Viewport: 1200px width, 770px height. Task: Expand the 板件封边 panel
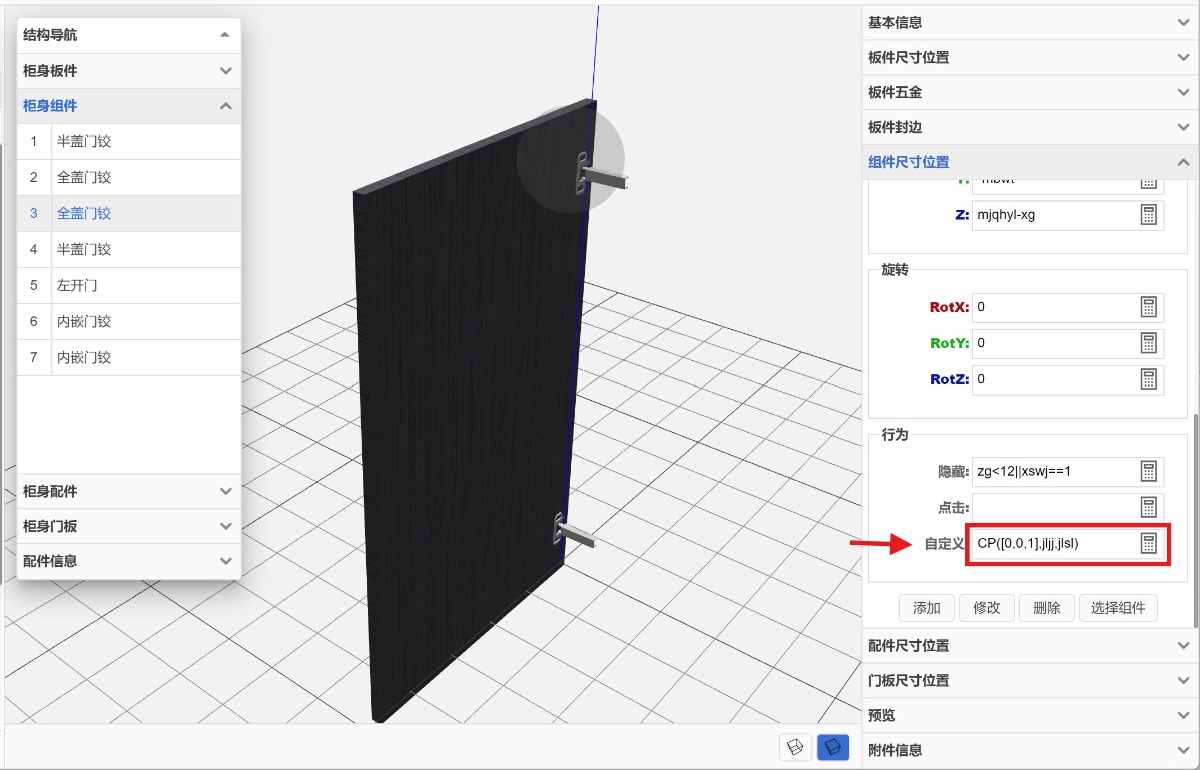point(1030,127)
